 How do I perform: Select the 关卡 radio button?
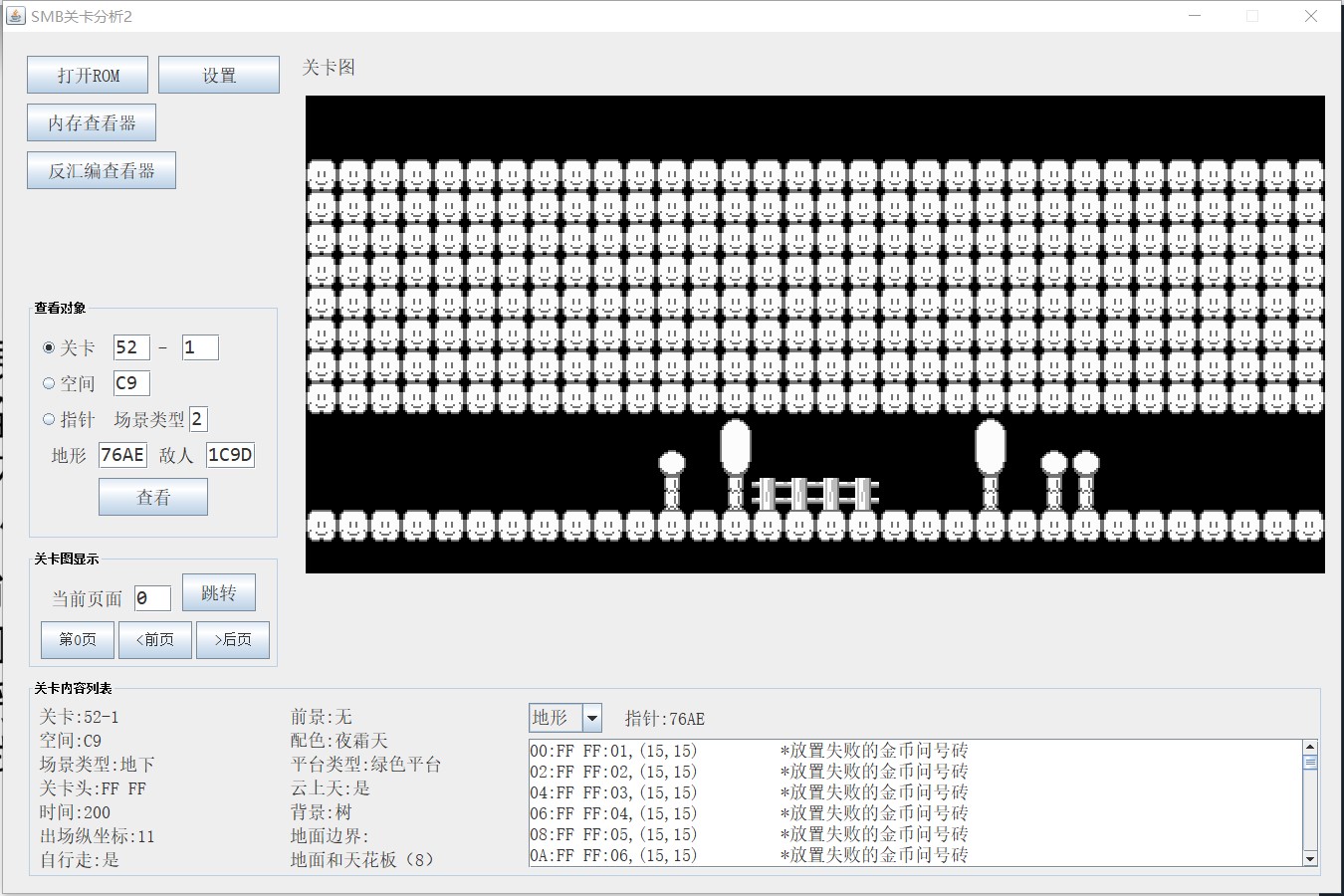[x=49, y=347]
